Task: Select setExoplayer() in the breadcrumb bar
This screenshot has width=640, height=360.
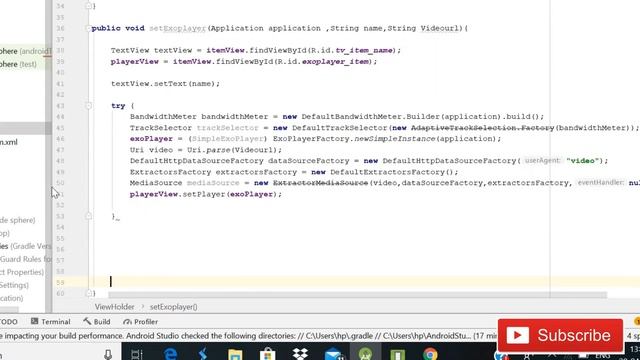Action: click(173, 307)
